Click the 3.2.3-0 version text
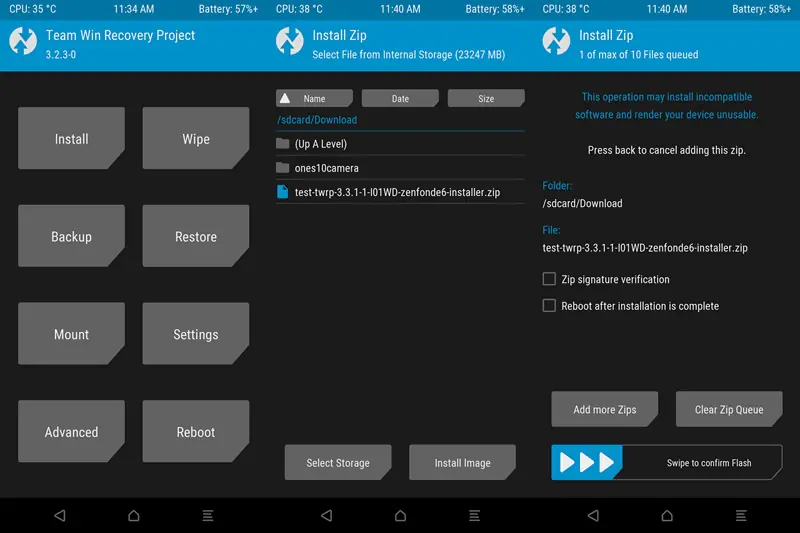This screenshot has height=533, width=800. (61, 55)
